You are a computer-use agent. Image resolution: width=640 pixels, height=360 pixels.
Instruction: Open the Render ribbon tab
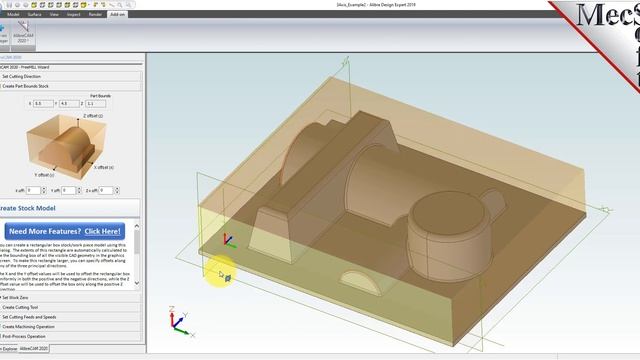[x=95, y=14]
